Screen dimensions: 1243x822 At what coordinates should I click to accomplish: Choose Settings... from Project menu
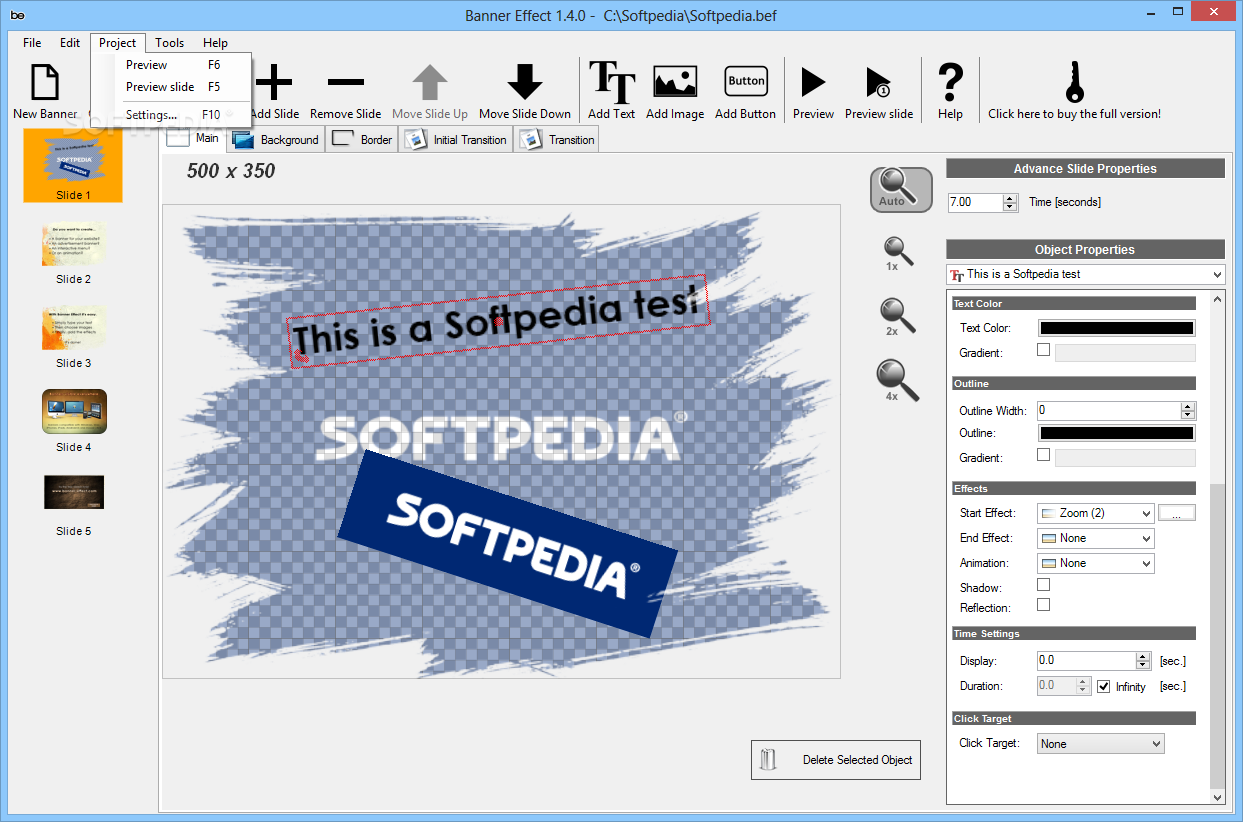tap(172, 115)
